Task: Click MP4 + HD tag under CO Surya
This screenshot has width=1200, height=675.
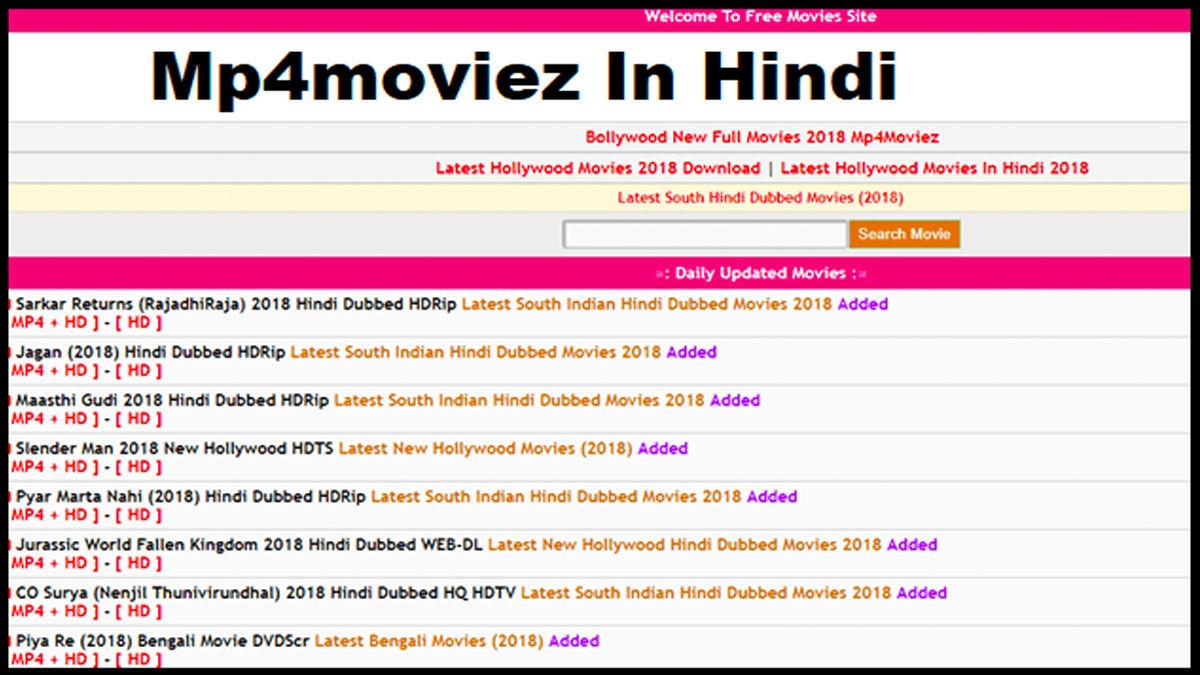Action: (x=54, y=611)
